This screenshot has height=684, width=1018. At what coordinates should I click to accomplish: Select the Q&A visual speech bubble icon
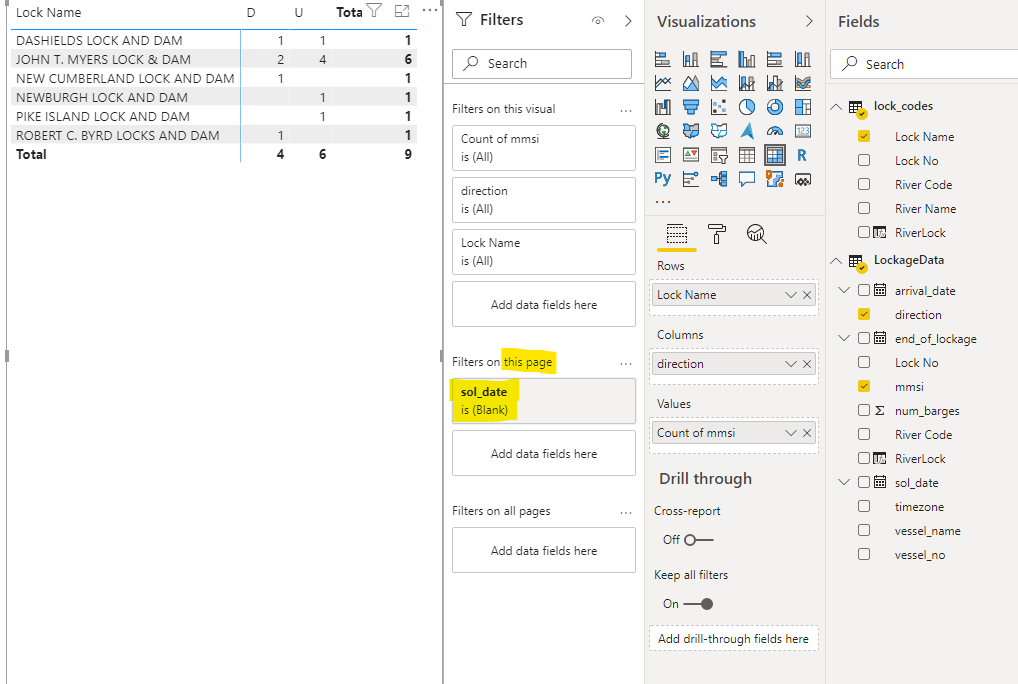tap(747, 178)
